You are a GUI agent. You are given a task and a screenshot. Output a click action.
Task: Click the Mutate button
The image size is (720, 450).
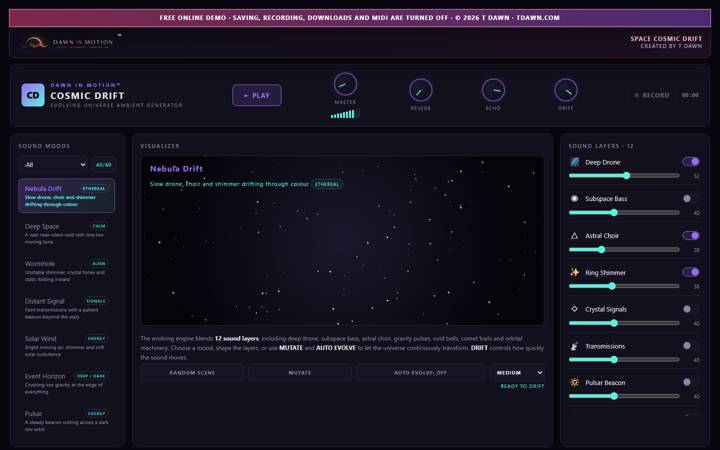tap(300, 372)
